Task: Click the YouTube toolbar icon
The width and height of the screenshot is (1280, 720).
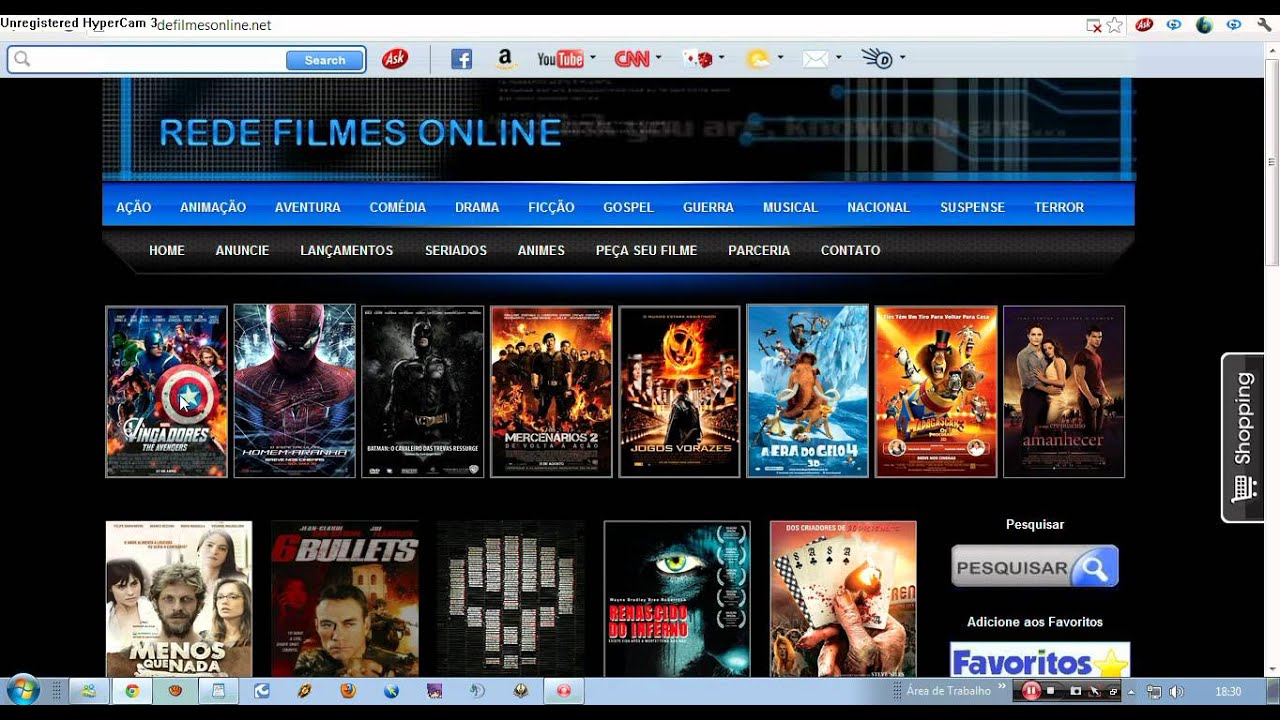Action: point(560,59)
